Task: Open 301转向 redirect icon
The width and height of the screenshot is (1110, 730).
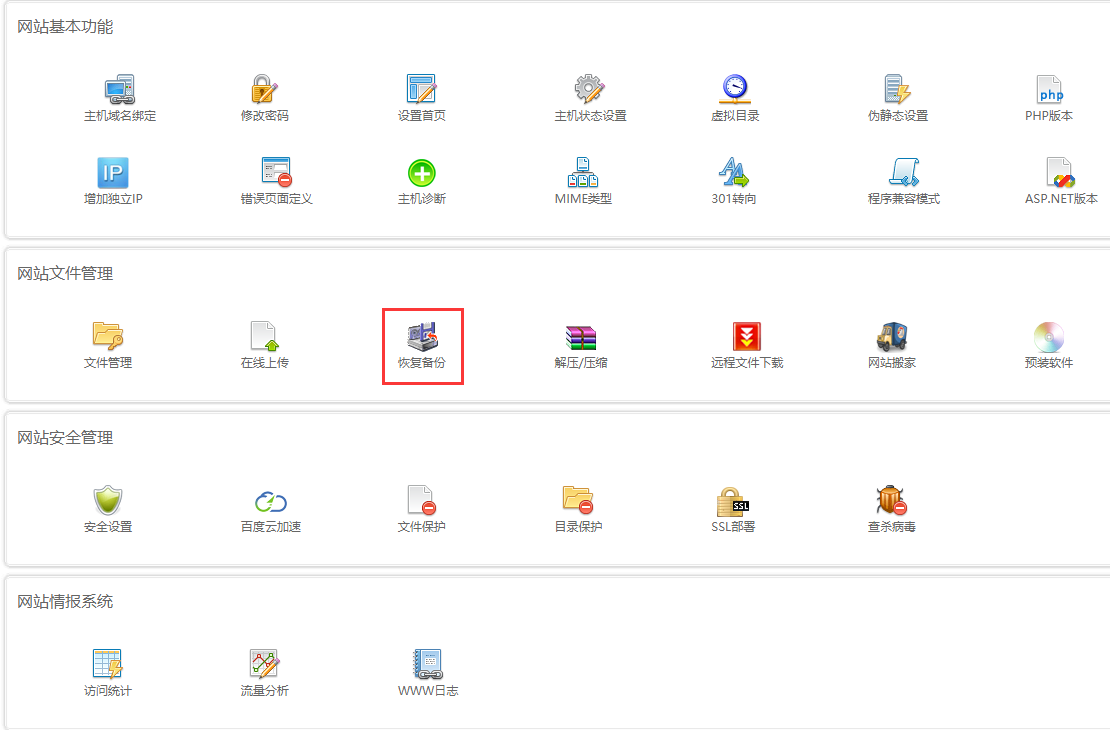Action: pyautogui.click(x=734, y=173)
